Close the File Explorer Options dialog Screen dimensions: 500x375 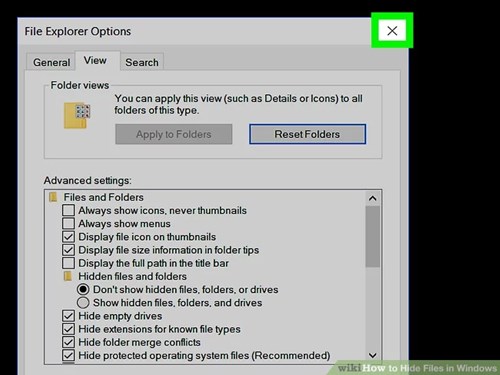tap(392, 31)
